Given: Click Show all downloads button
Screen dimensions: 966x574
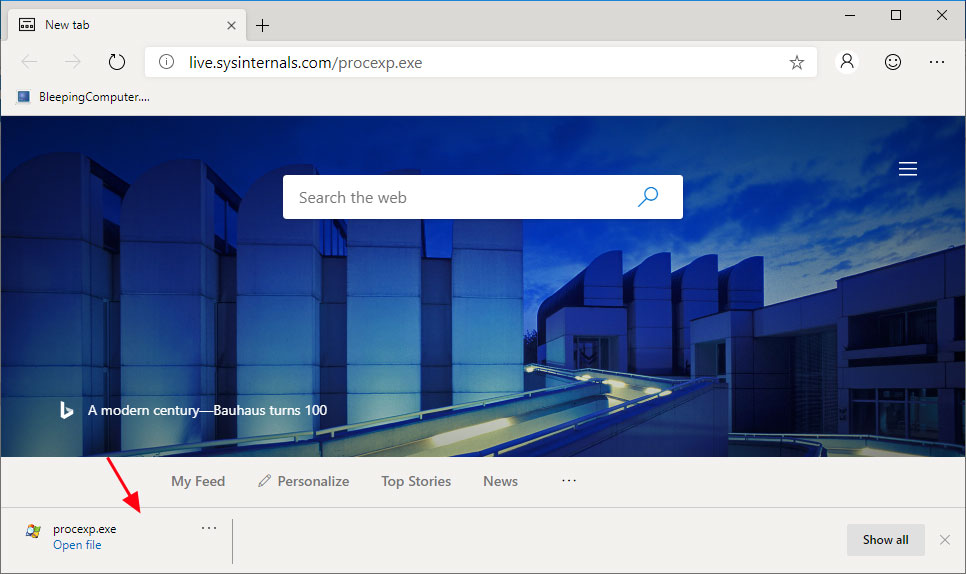Looking at the screenshot, I should pos(885,540).
